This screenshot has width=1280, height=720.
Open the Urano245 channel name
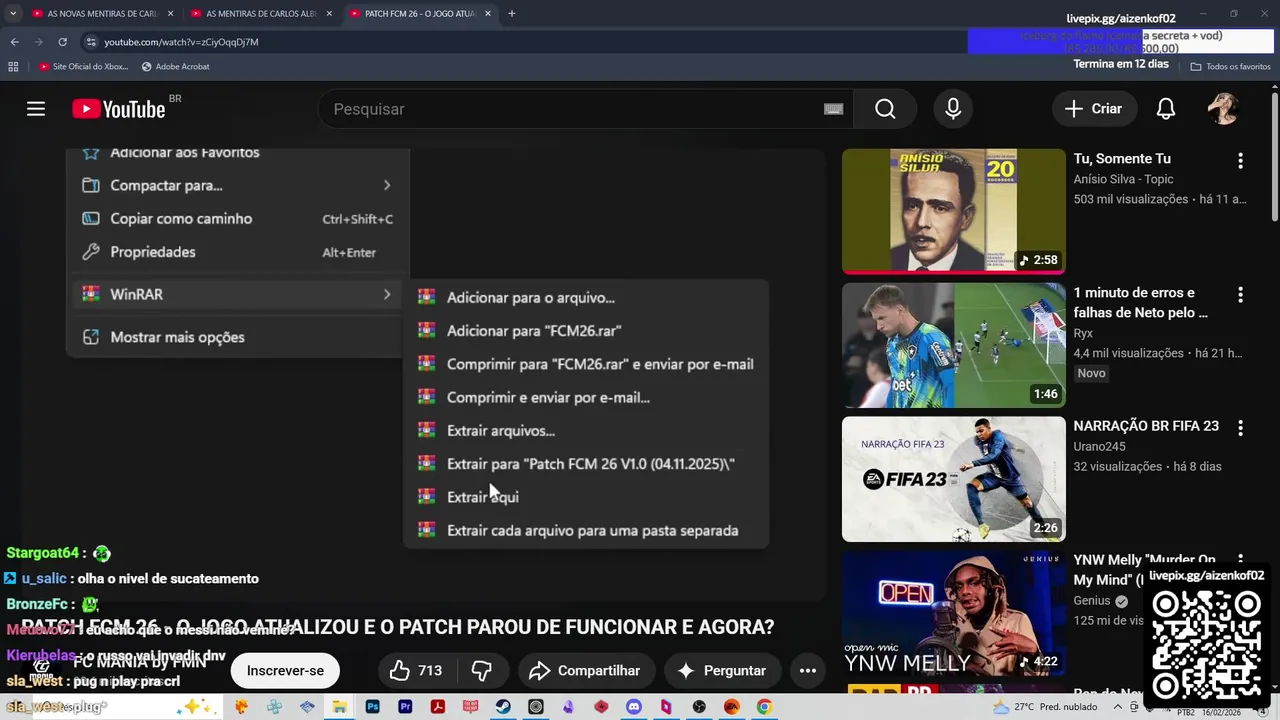1099,446
